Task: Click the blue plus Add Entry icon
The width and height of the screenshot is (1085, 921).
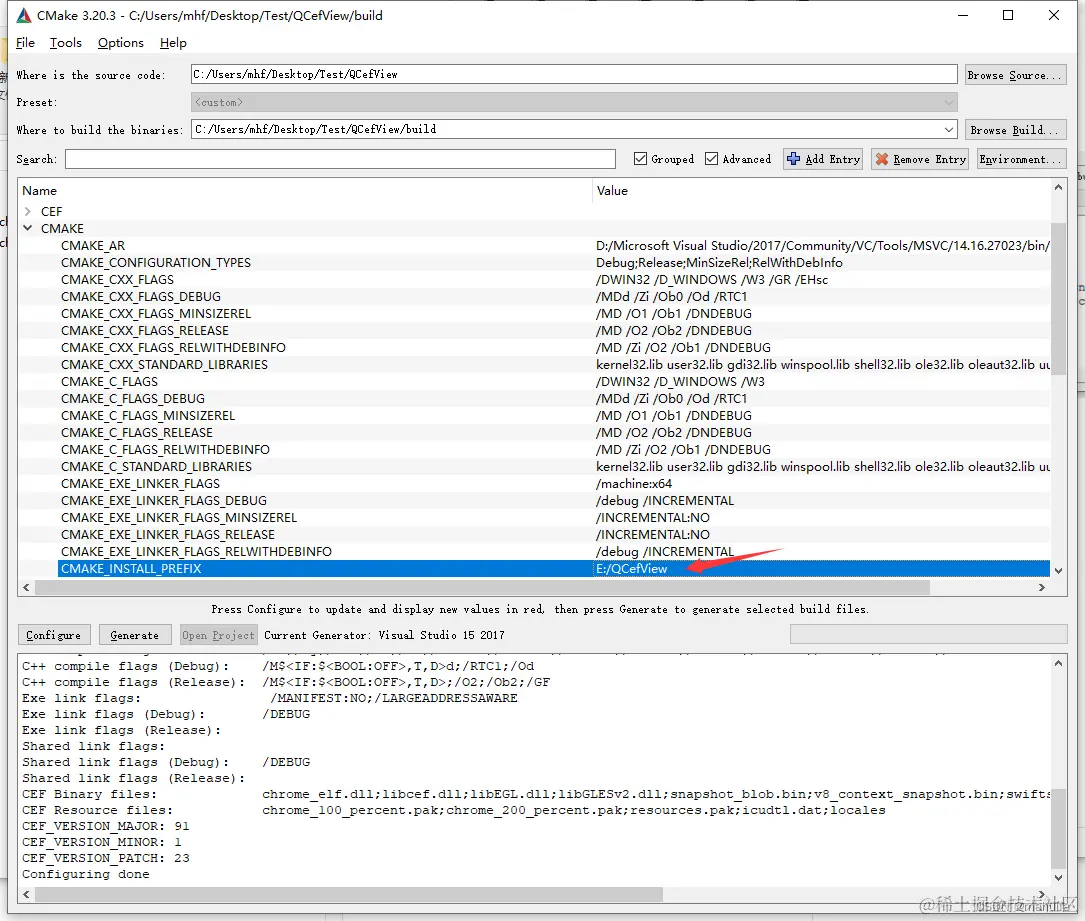Action: tap(793, 158)
